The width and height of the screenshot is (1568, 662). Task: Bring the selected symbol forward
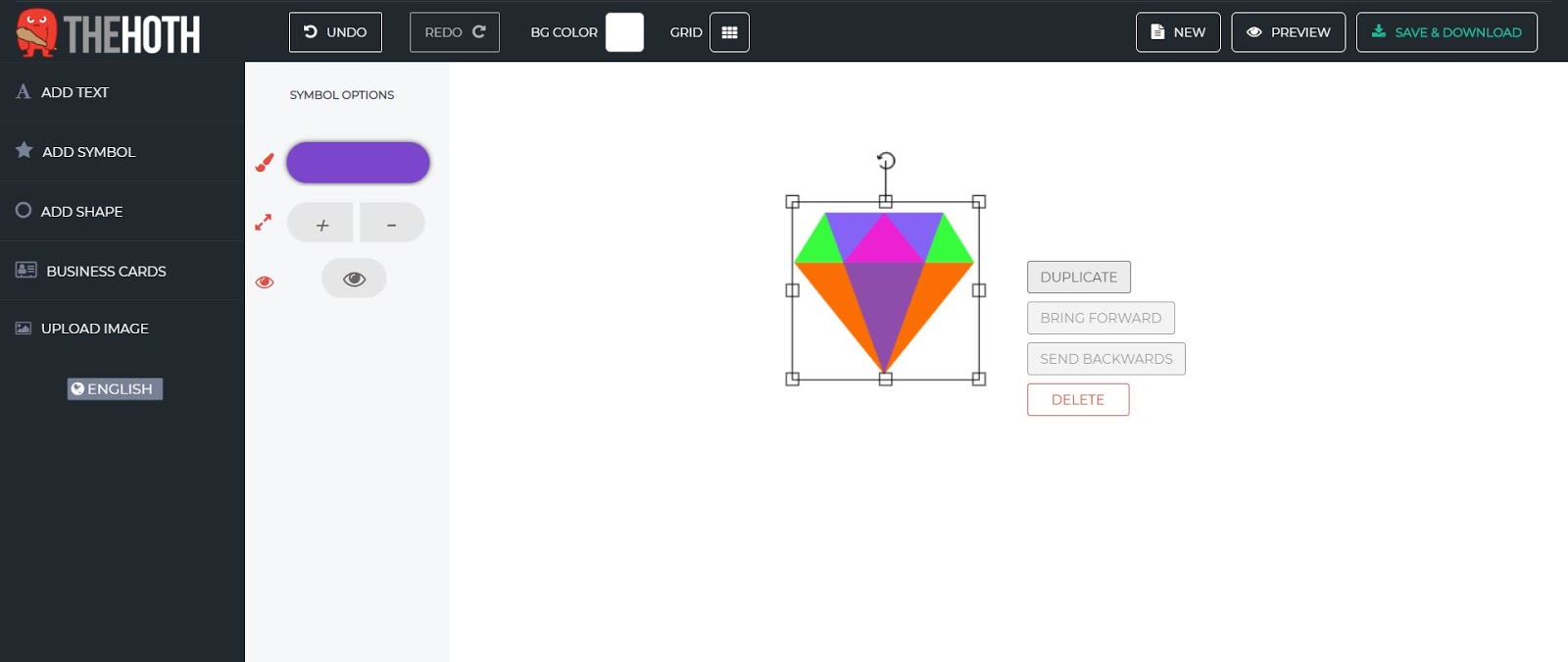[1101, 319]
